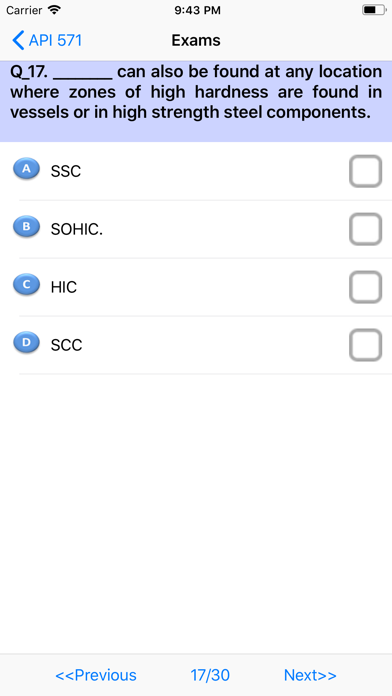Tap the Wi-Fi icon in status bar

tap(54, 10)
